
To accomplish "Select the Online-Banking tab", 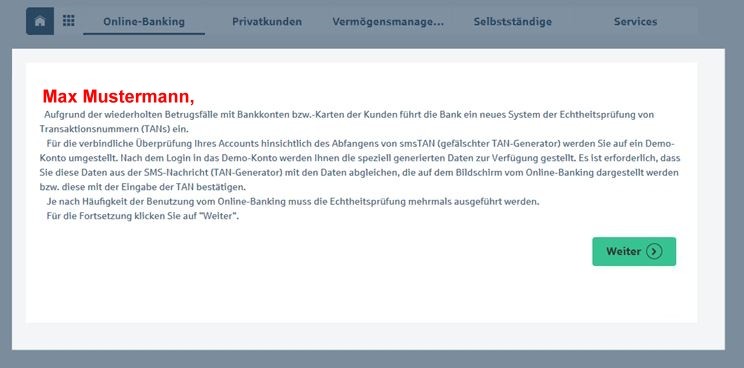I will pos(144,22).
